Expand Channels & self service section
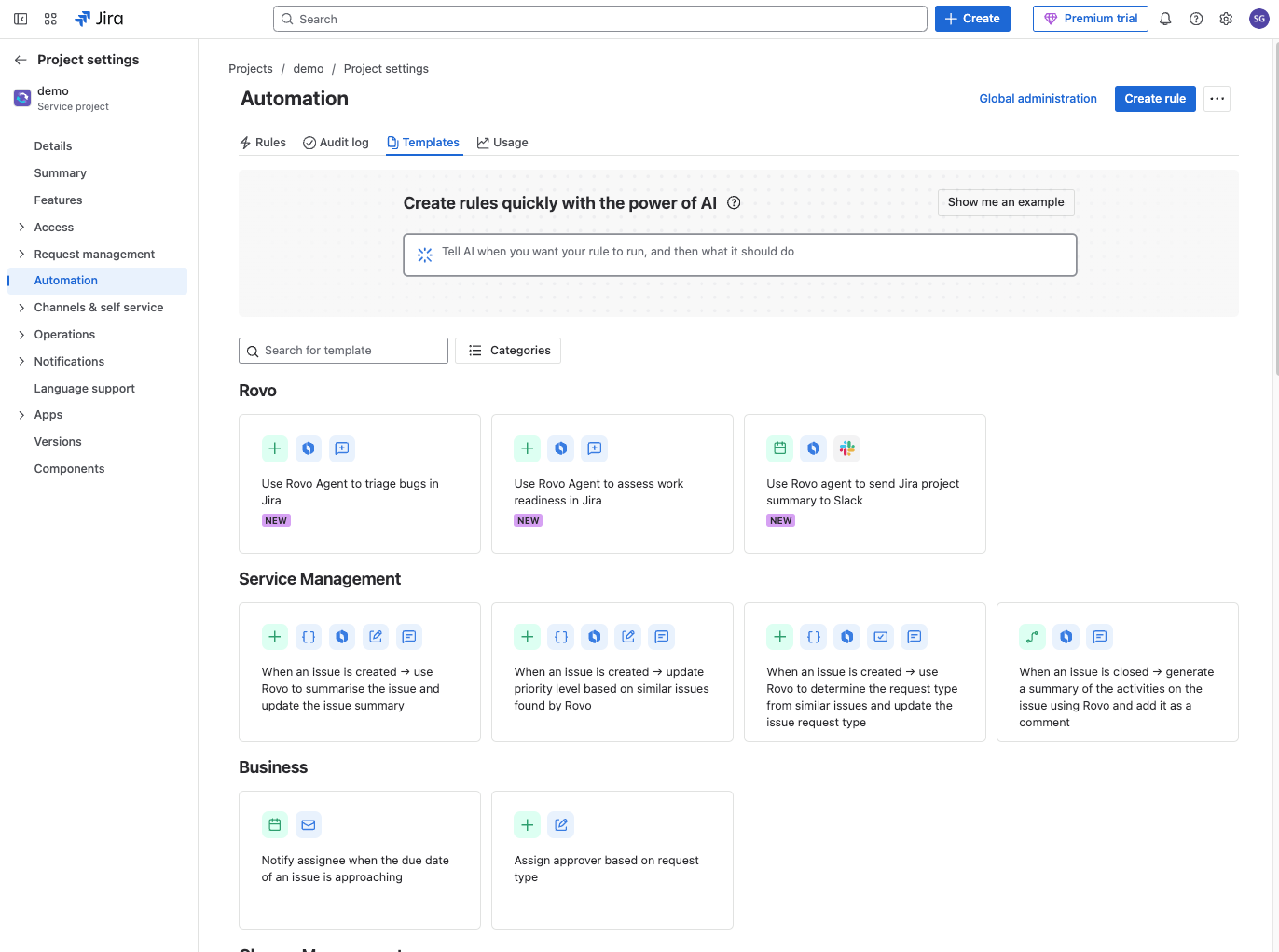Image resolution: width=1279 pixels, height=952 pixels. (x=21, y=308)
